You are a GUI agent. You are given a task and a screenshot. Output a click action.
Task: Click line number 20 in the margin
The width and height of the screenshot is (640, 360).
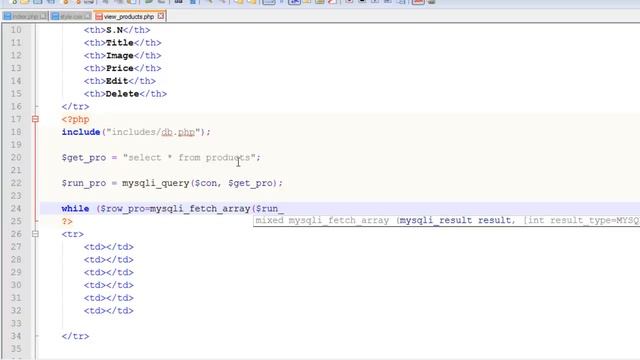point(16,158)
